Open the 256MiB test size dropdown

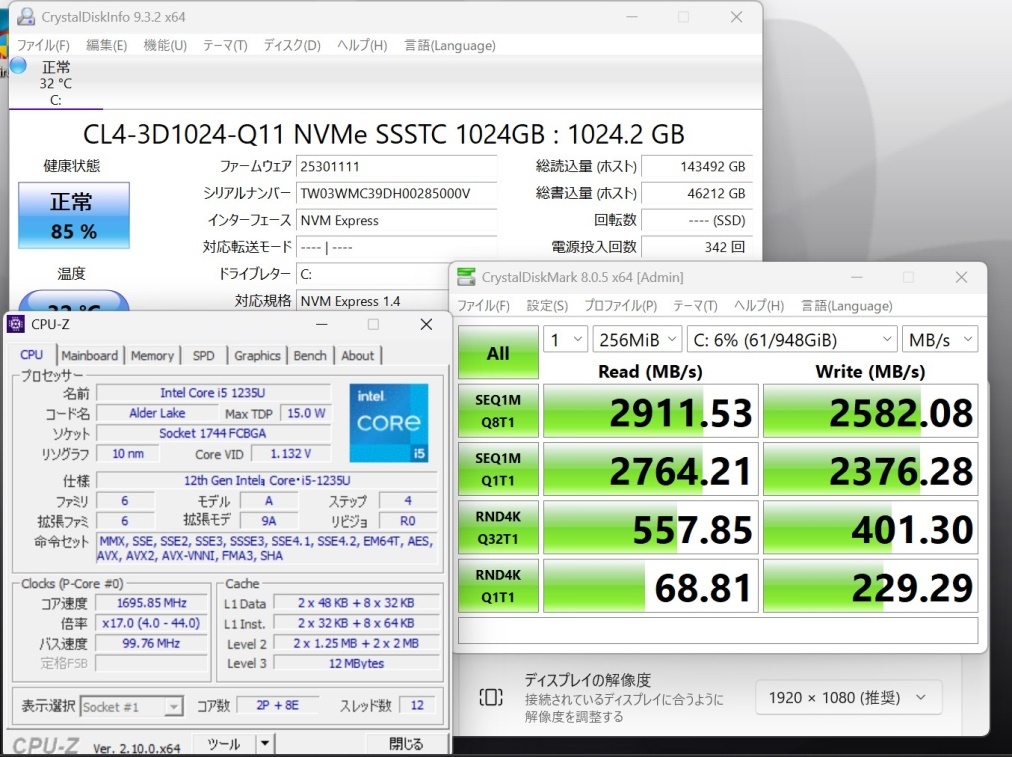pyautogui.click(x=637, y=339)
